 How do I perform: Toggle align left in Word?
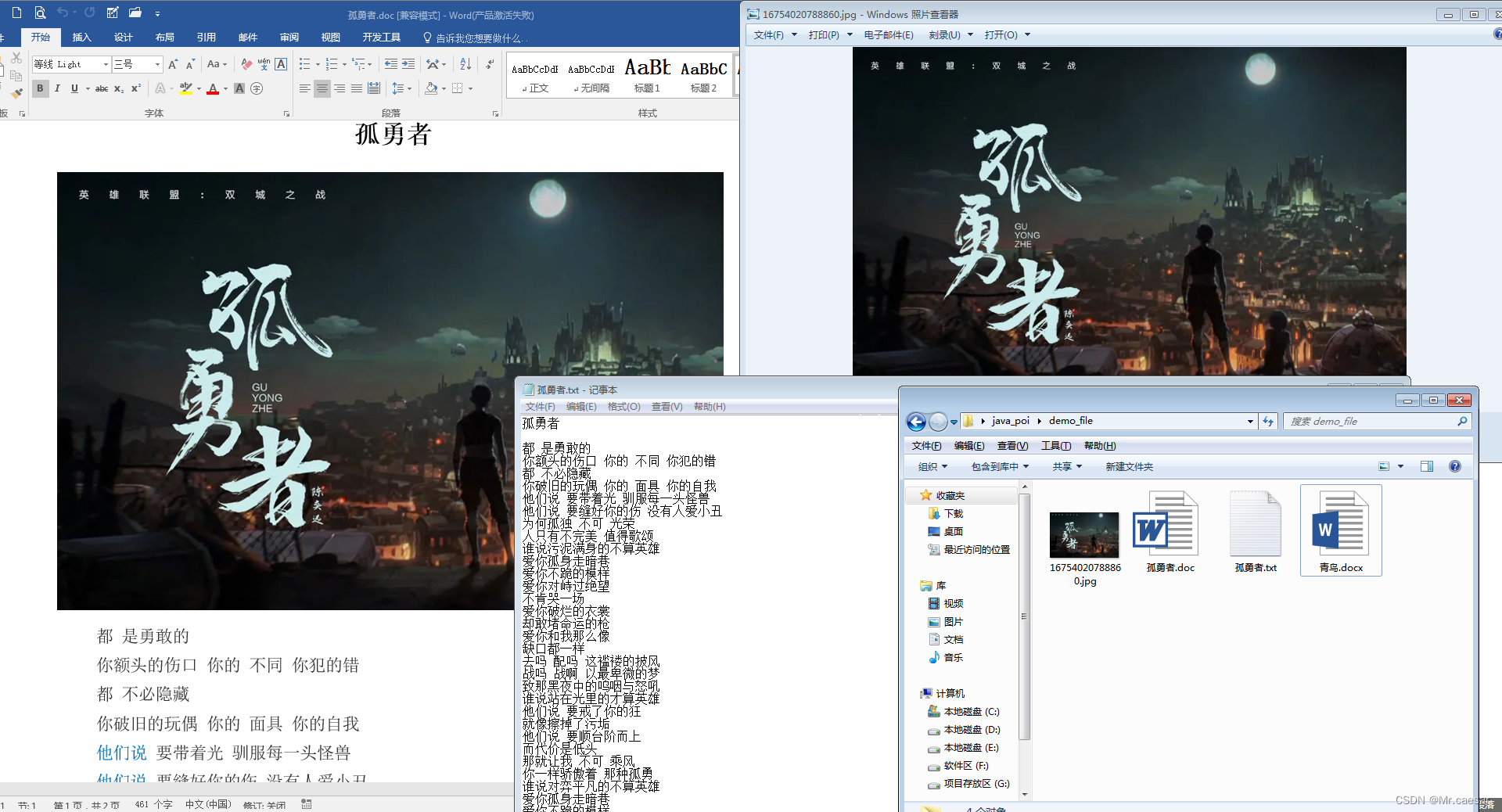tap(305, 88)
